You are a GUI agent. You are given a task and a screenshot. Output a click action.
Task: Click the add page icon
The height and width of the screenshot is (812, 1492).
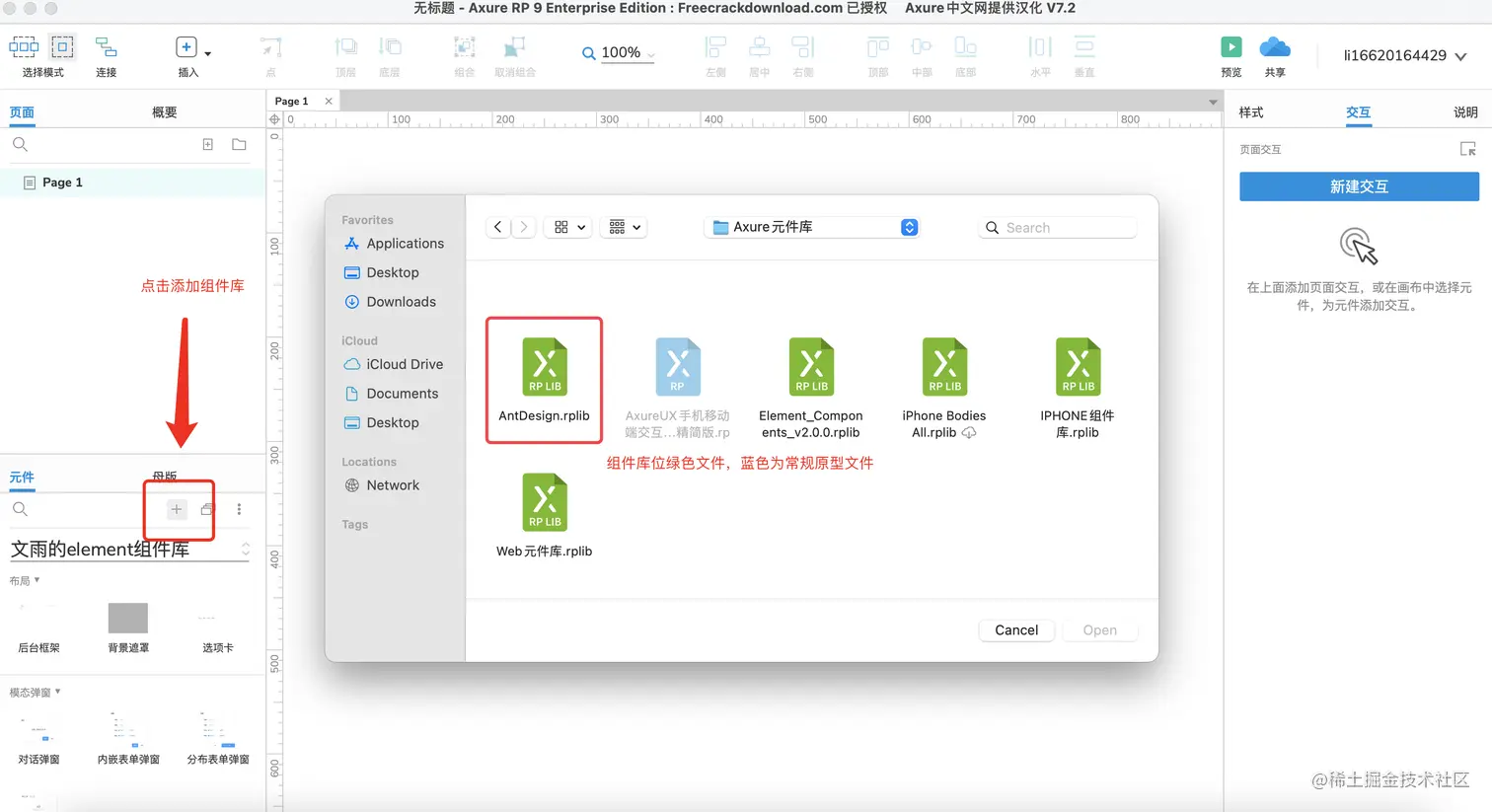pos(207,144)
